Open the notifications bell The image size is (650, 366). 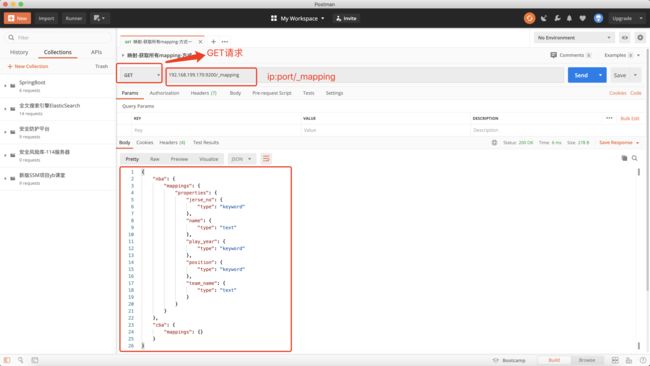[x=569, y=18]
